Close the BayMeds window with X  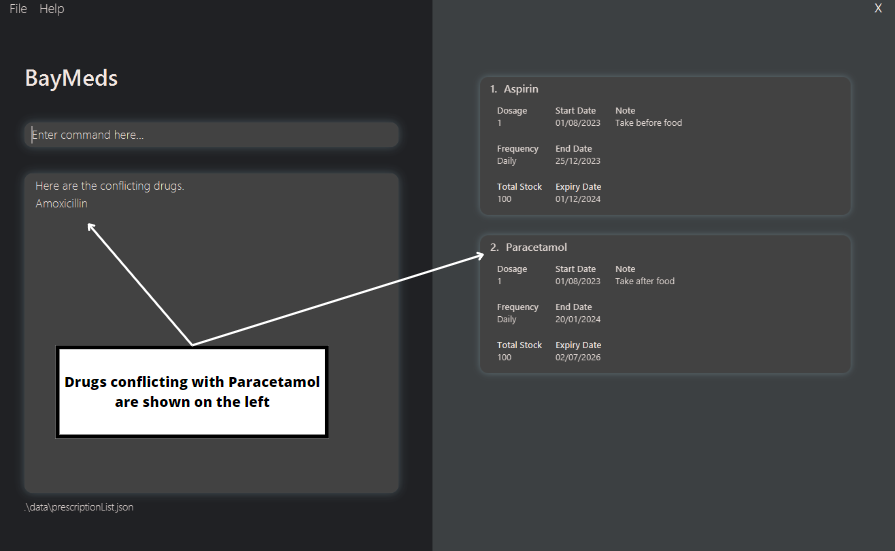coord(878,8)
